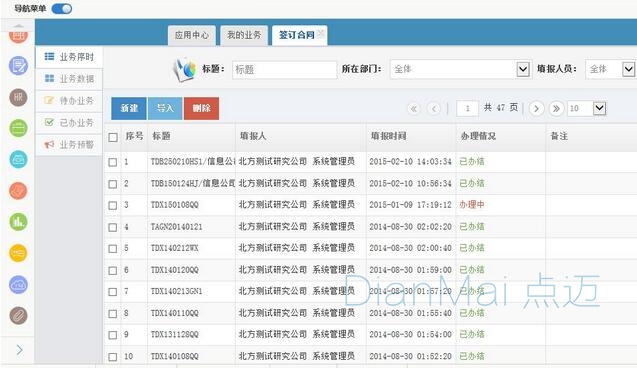Open the purple document-edit sidebar icon
Screen dimensions: 637x368
coord(18,65)
